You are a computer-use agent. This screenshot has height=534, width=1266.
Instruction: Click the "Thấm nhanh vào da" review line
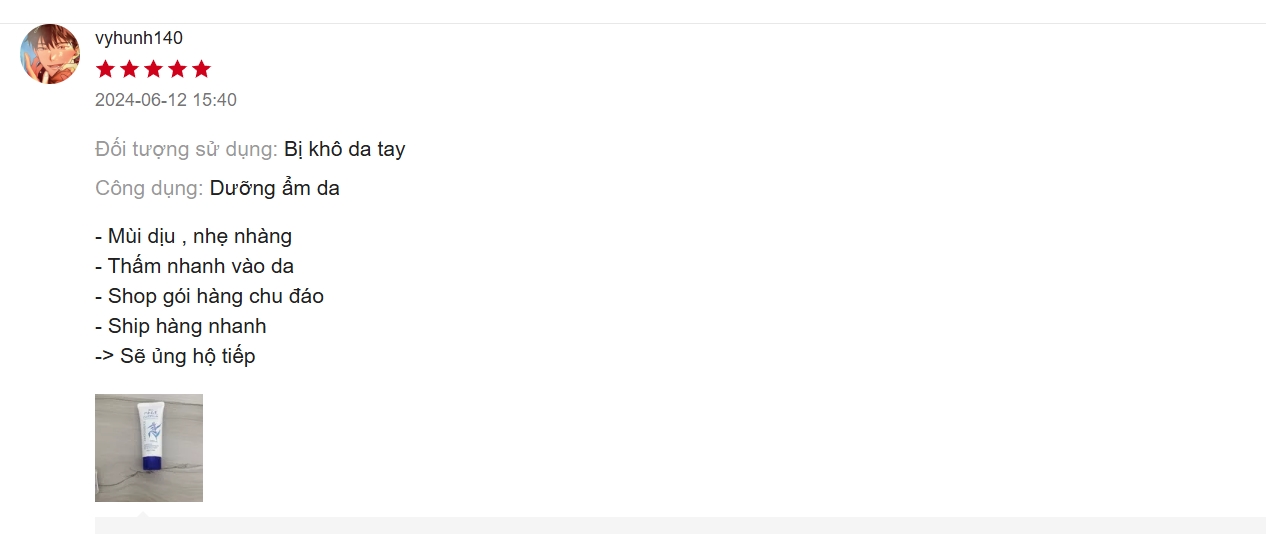[x=195, y=267]
